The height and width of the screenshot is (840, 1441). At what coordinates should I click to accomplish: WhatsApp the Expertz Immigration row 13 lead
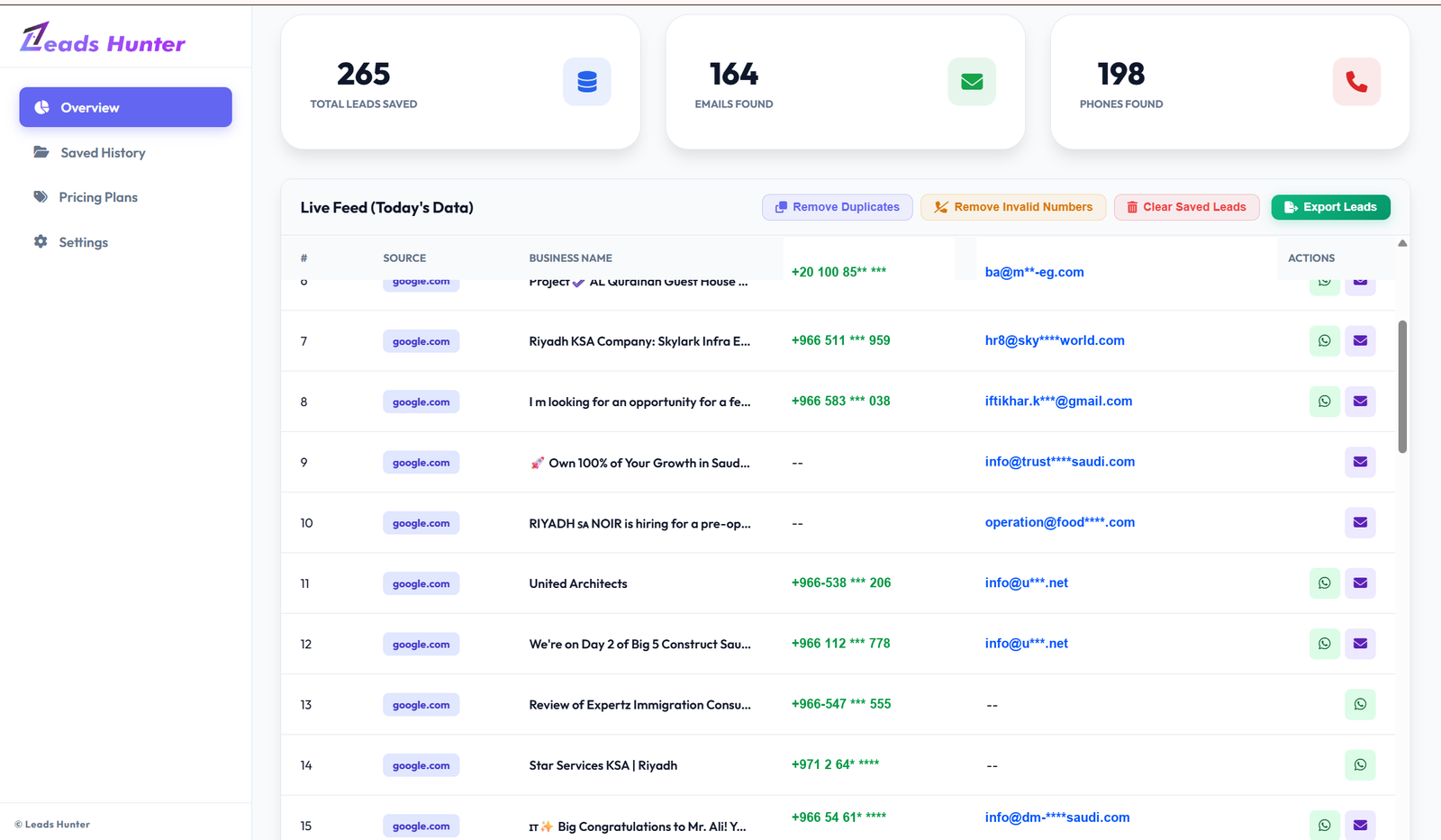pyautogui.click(x=1360, y=704)
